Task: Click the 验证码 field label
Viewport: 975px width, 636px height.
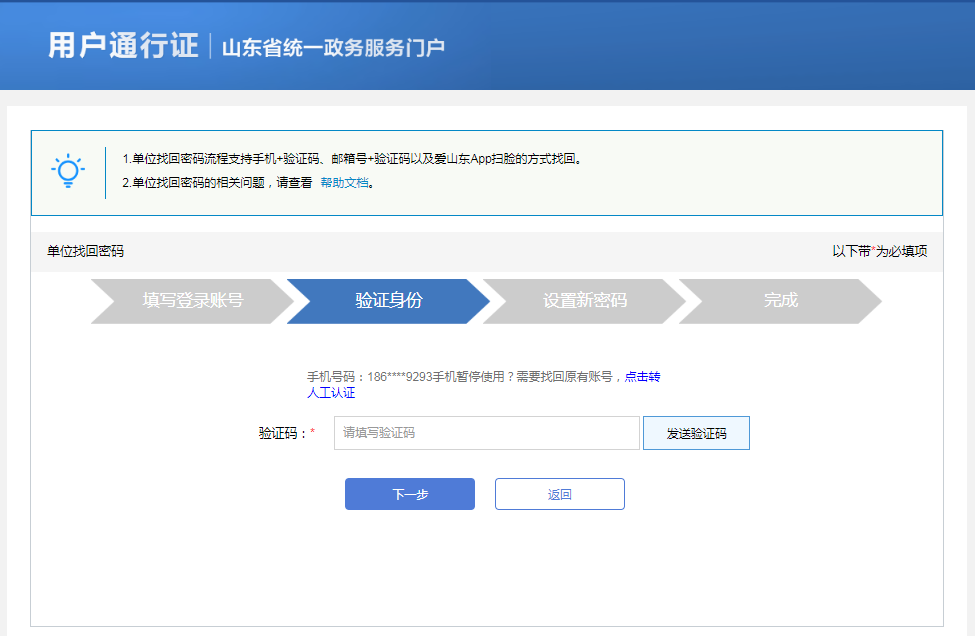Action: click(282, 433)
